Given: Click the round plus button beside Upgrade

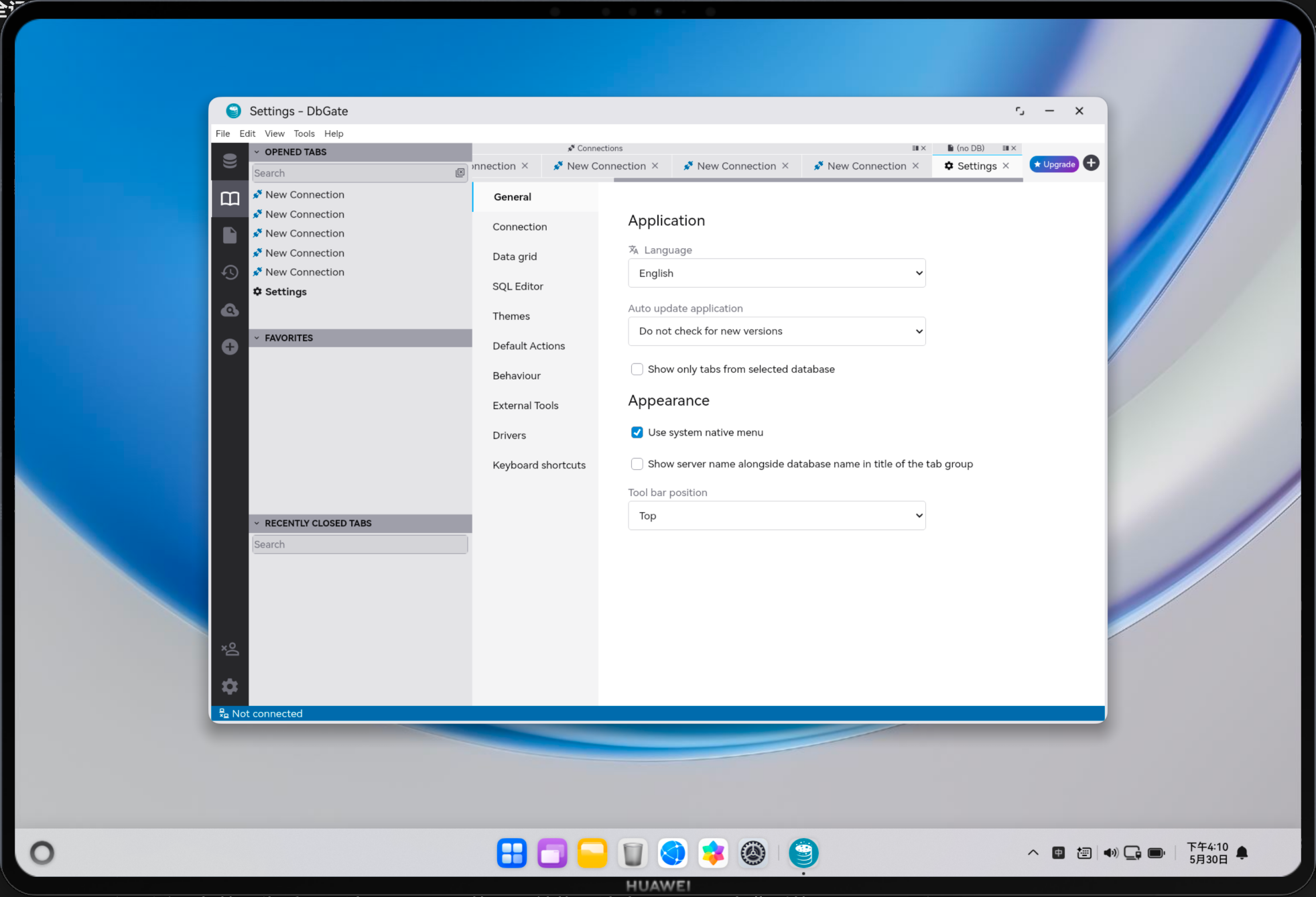Looking at the screenshot, I should click(1091, 163).
